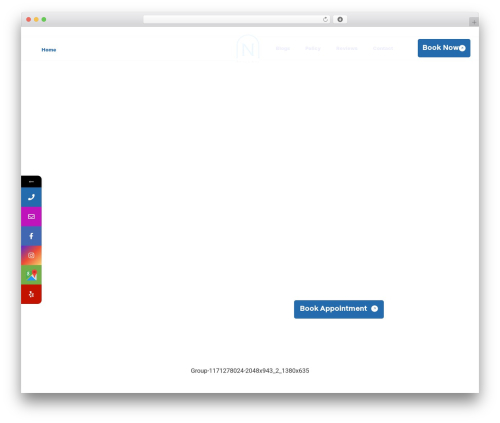The image size is (500, 423).
Task: Open a new tab with the plus button
Action: [474, 22]
